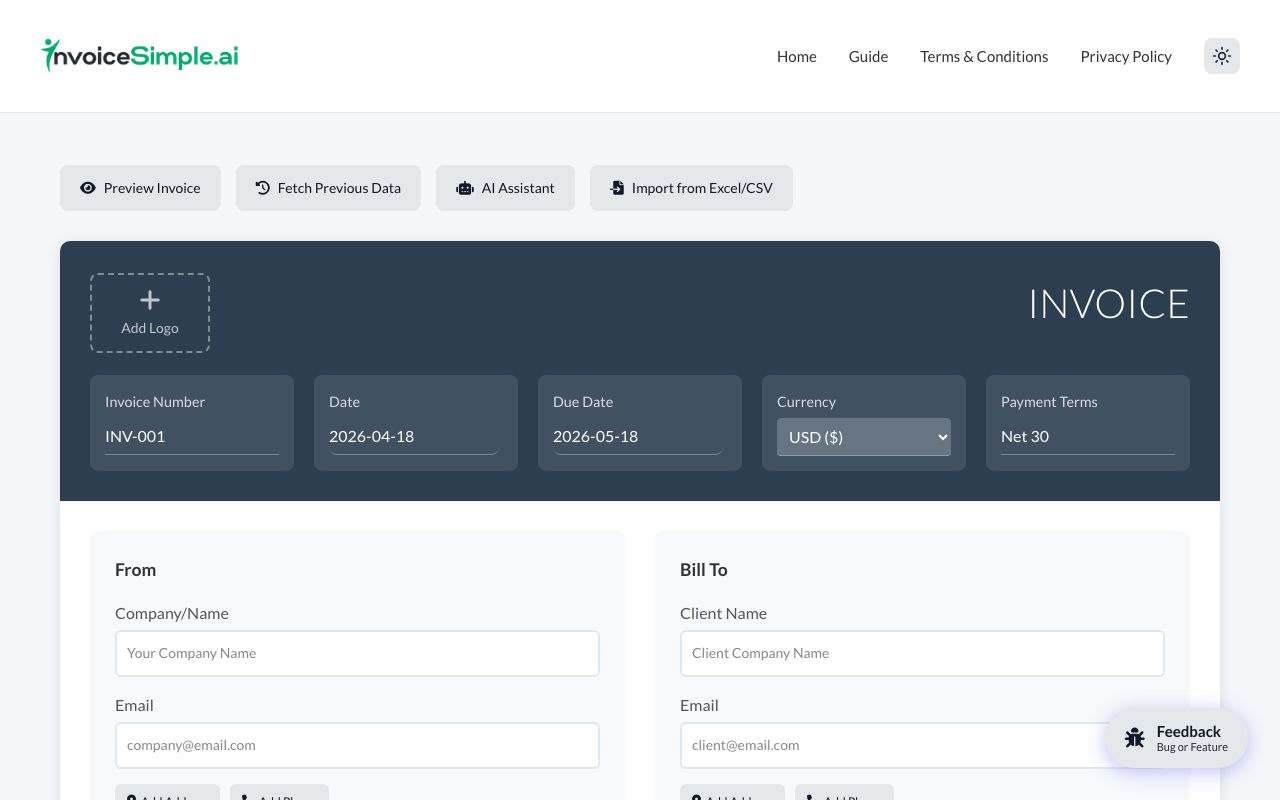Click the Company/Name label

[172, 614]
